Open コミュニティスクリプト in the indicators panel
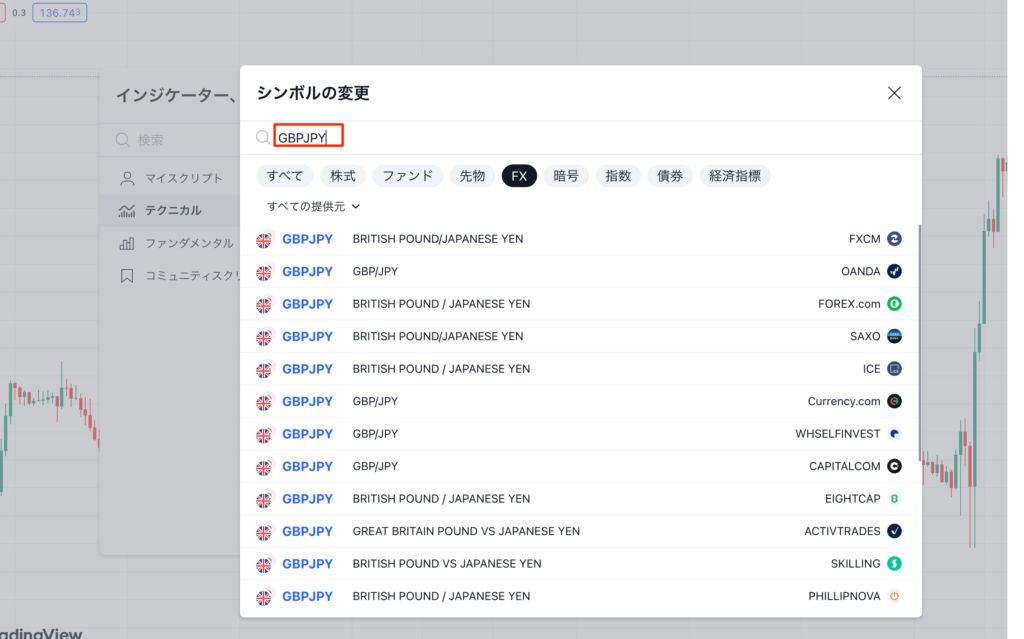 point(171,276)
